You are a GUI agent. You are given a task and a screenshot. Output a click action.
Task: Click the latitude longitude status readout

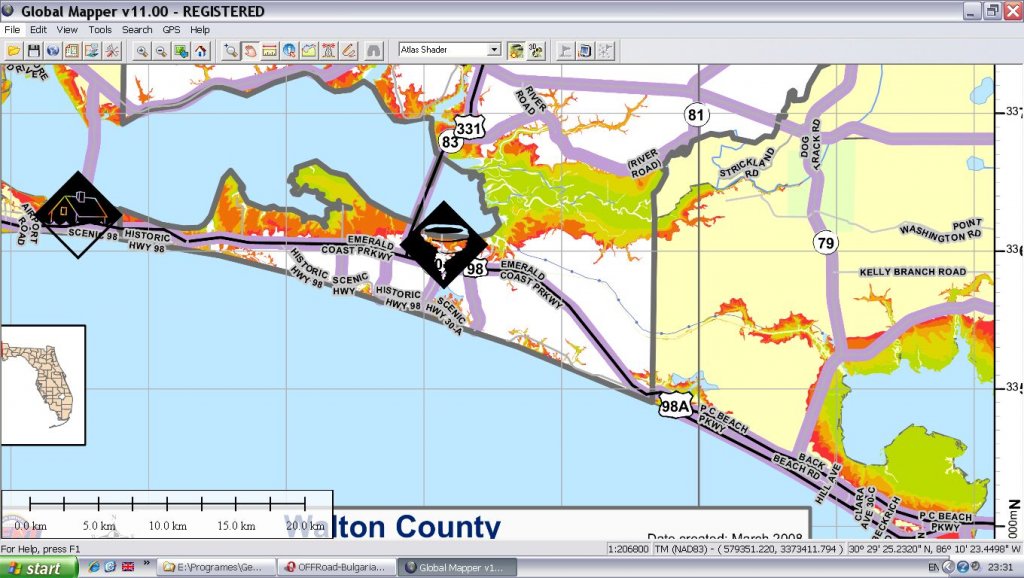point(934,549)
